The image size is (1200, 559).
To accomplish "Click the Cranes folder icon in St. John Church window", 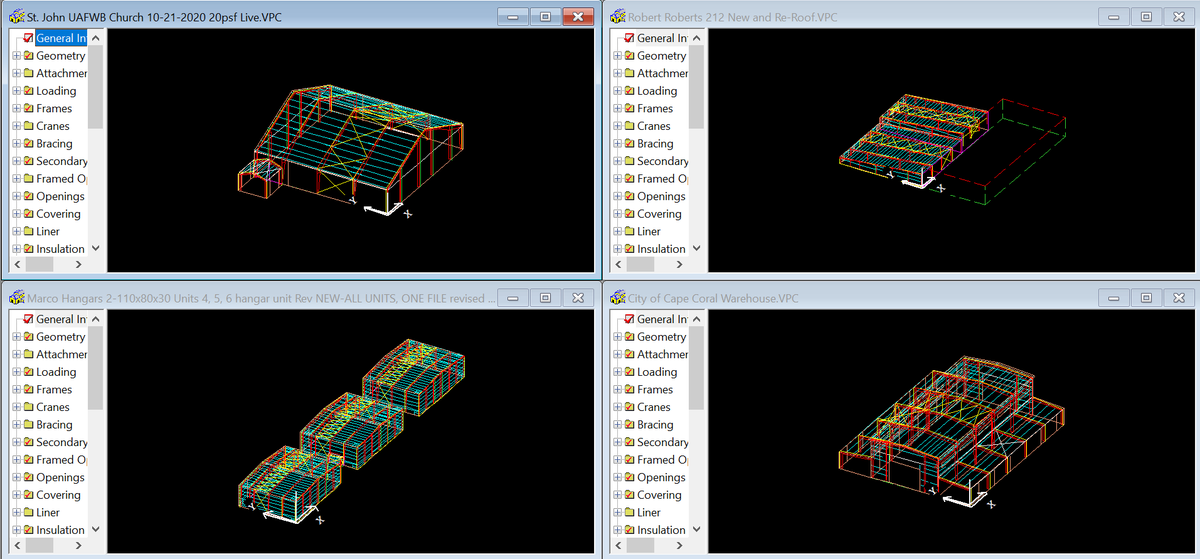I will (x=29, y=126).
